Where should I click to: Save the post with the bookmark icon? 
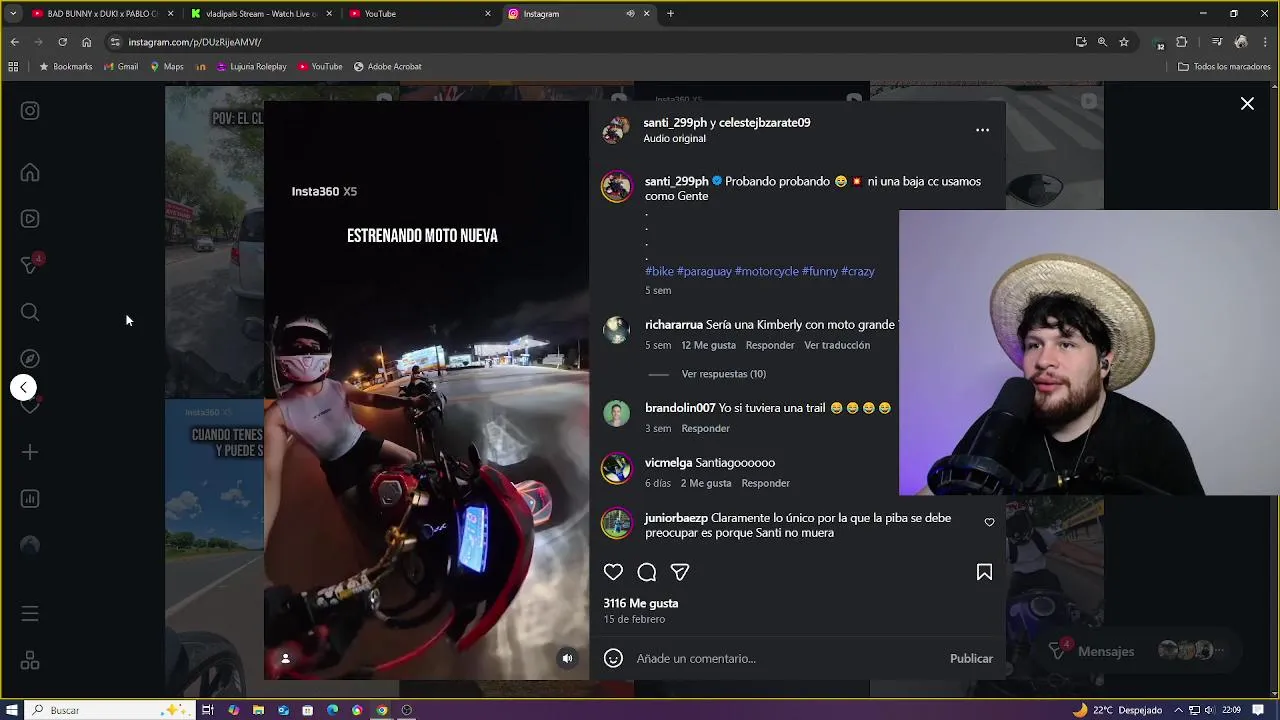point(984,572)
